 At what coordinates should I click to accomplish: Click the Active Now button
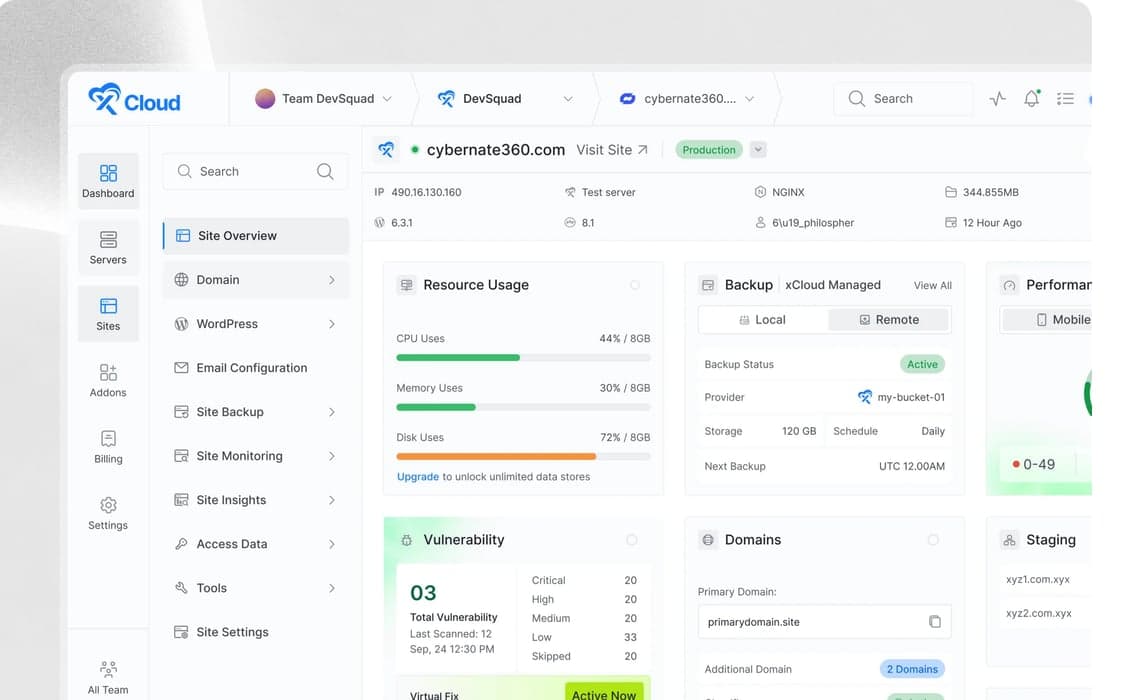603,694
